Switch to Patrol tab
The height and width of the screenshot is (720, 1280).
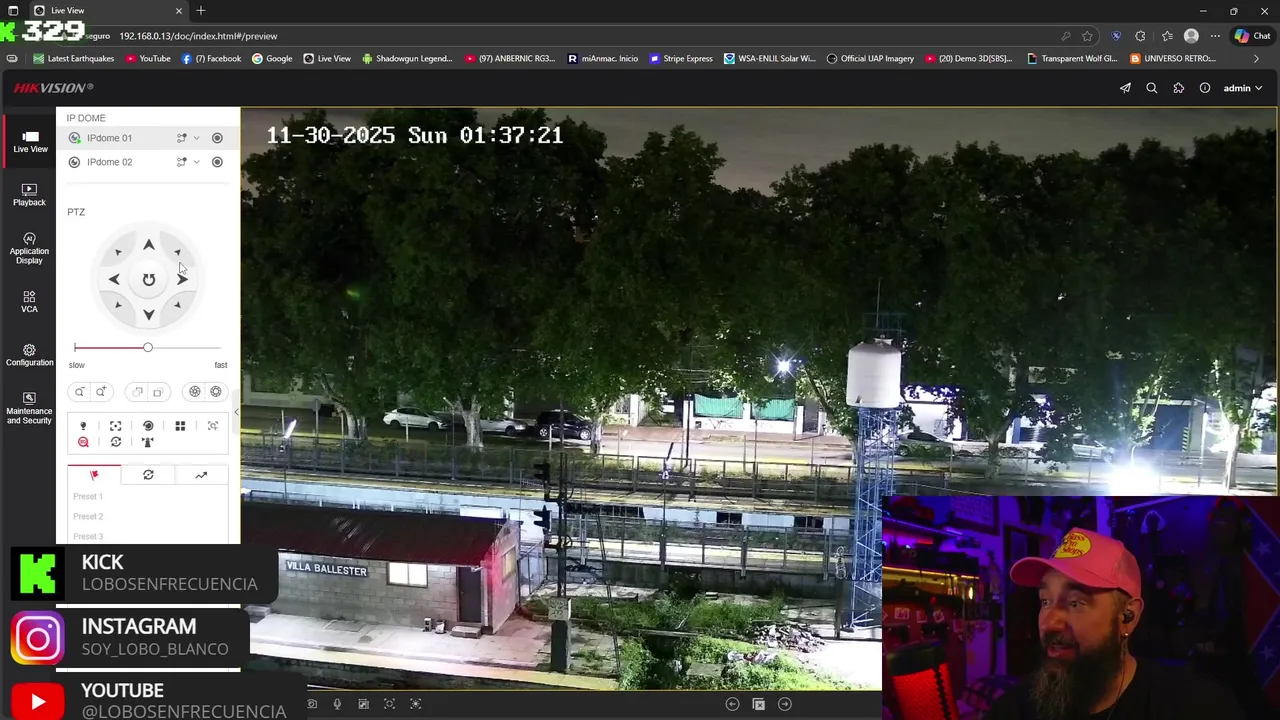tap(148, 475)
